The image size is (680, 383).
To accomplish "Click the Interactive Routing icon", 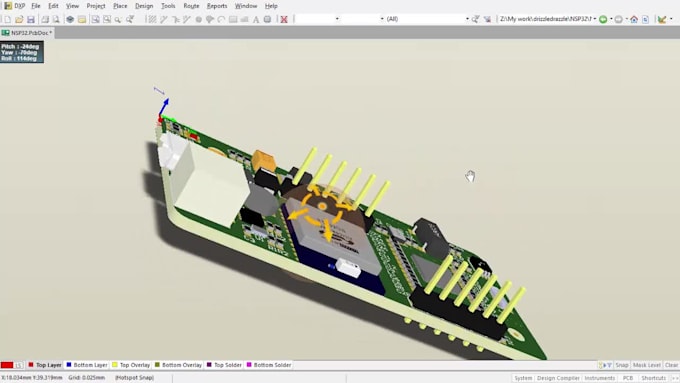I will (164, 19).
